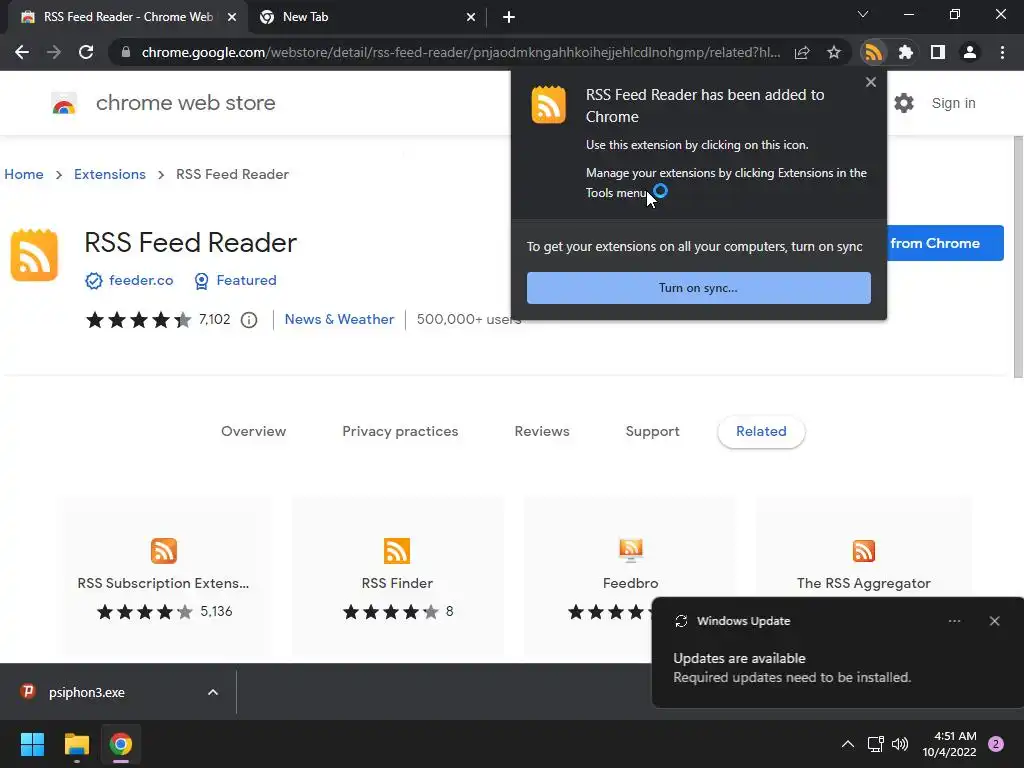
Task: Click Chrome taskbar icon
Action: 120,744
